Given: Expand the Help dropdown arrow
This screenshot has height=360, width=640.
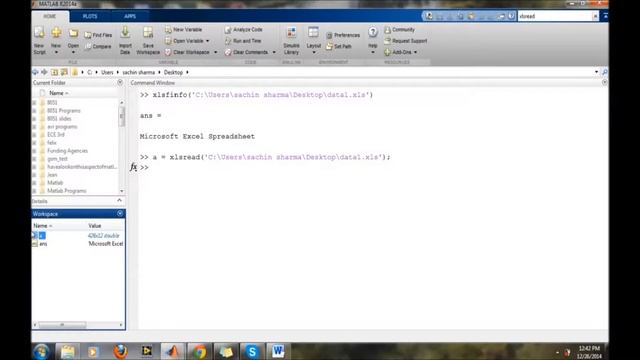Looking at the screenshot, I should pyautogui.click(x=373, y=52).
